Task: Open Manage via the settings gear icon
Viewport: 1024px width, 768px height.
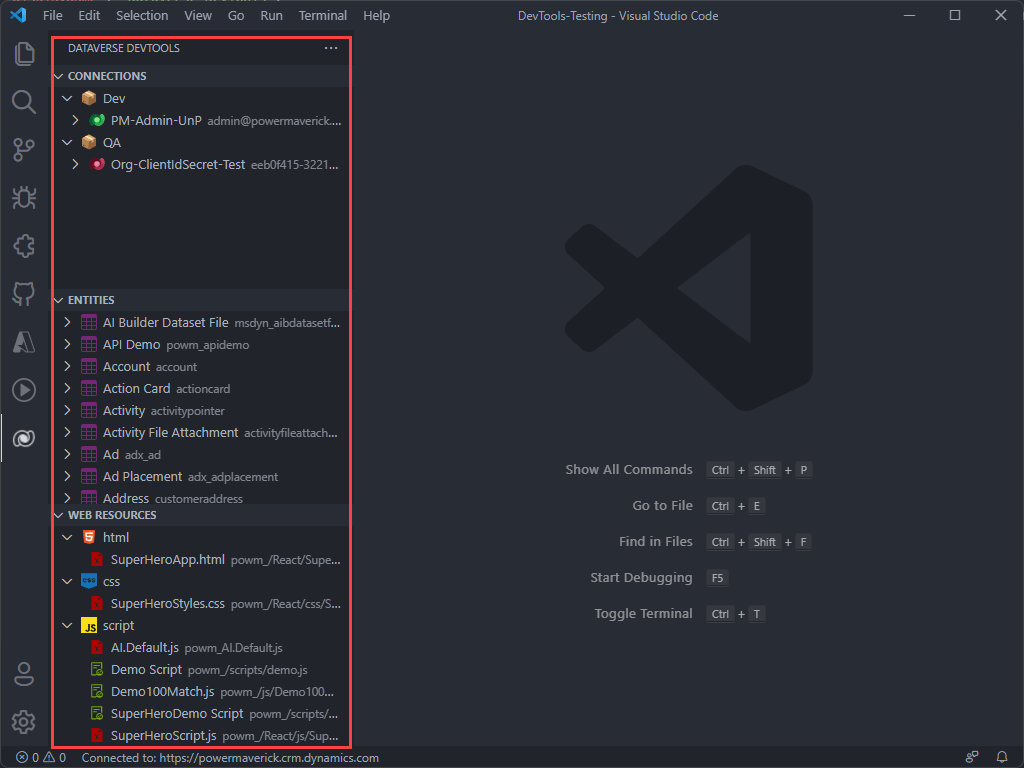Action: pyautogui.click(x=24, y=722)
